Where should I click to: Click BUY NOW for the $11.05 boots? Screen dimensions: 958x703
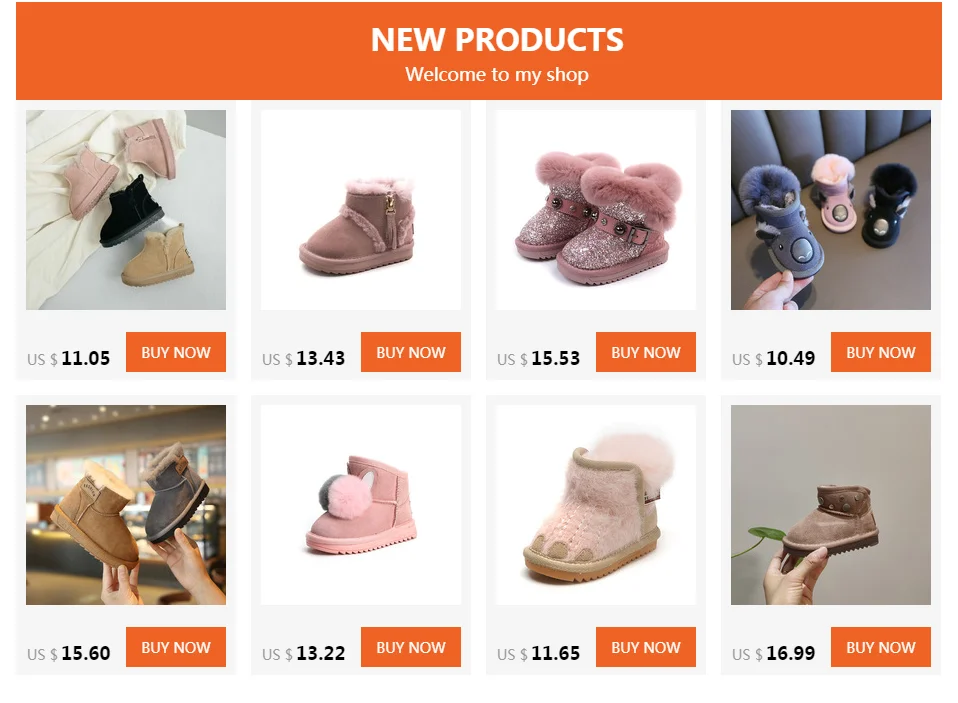click(x=176, y=352)
